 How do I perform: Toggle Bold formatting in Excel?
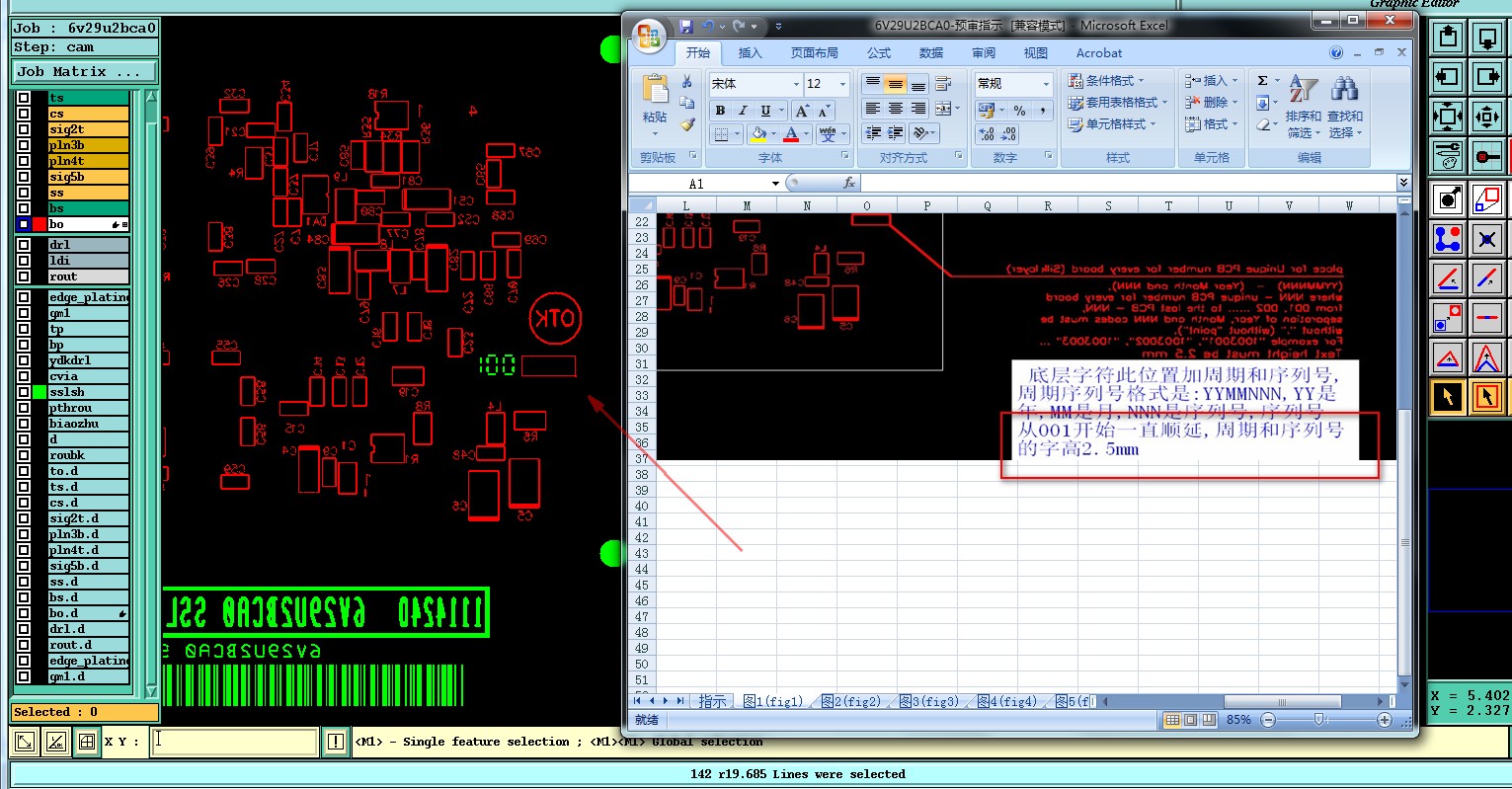click(720, 111)
